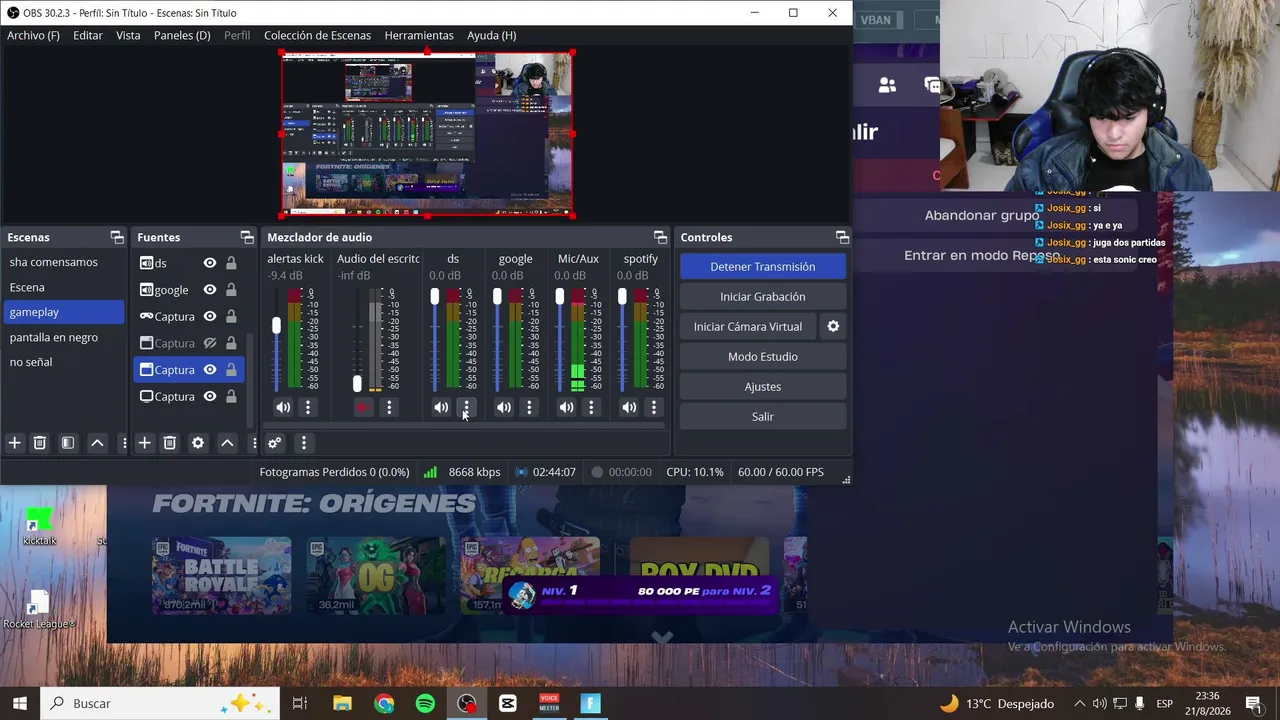
Task: Open properties gear for the selected source
Action: pyautogui.click(x=198, y=443)
